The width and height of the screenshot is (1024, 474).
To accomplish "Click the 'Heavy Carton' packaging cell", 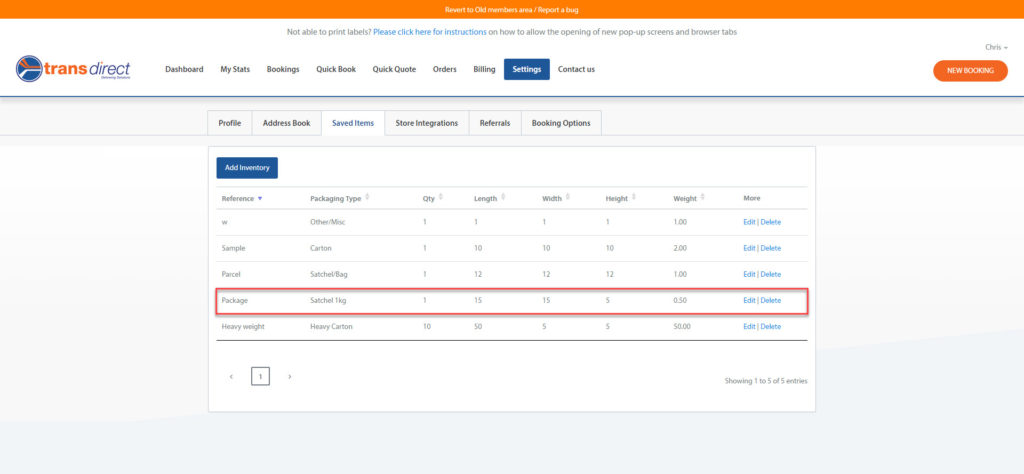I will coord(331,326).
